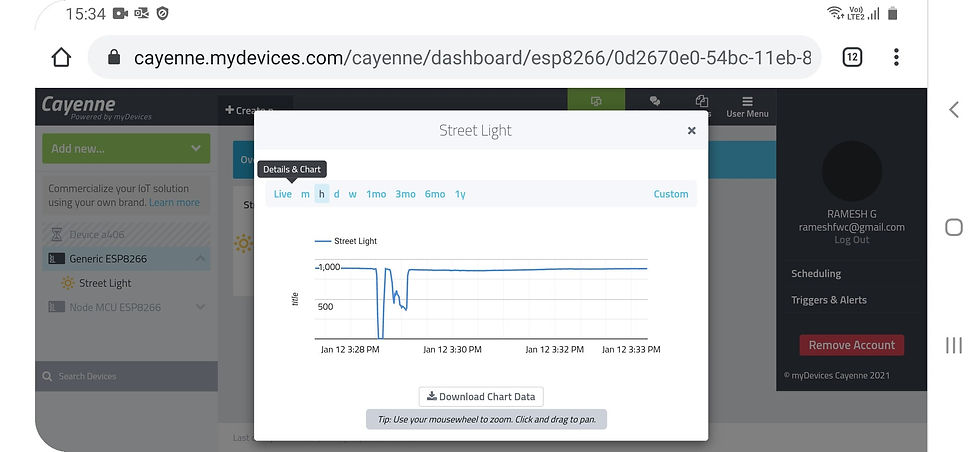Click Download Chart Data button
Screen dimensions: 980x452
pos(481,396)
